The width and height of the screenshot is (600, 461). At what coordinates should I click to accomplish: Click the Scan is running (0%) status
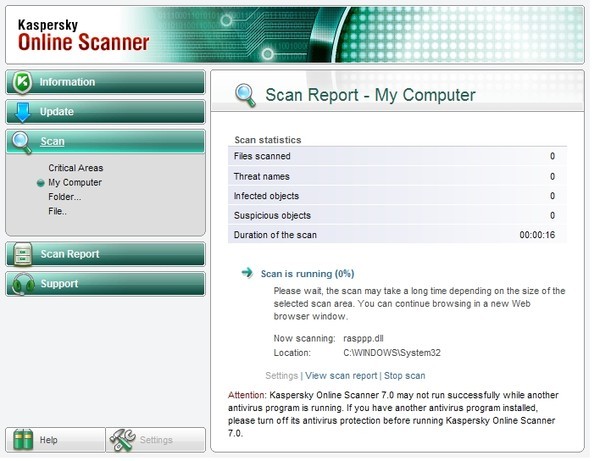click(307, 274)
